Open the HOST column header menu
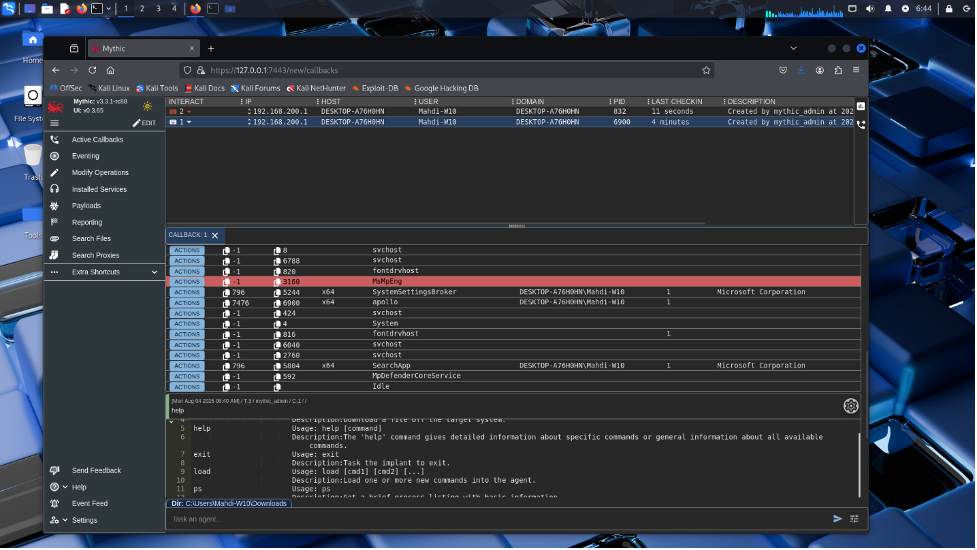977x550 pixels. [x=318, y=102]
